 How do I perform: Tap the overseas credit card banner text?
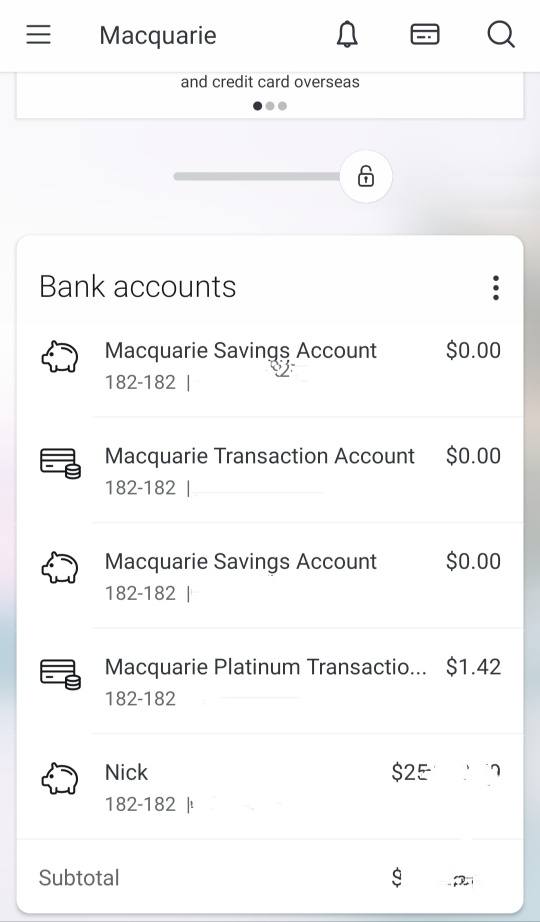click(x=270, y=81)
